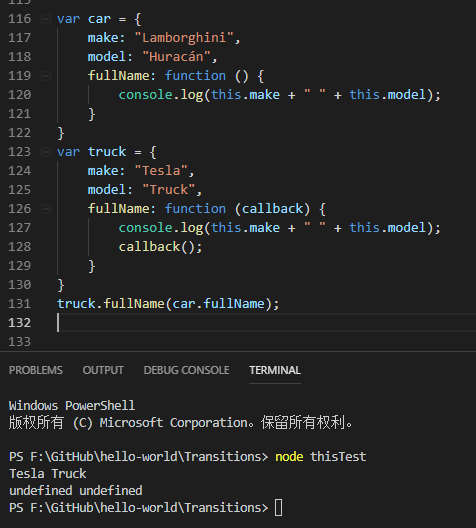
Task: Click the function keyword on line 119
Action: [195, 76]
